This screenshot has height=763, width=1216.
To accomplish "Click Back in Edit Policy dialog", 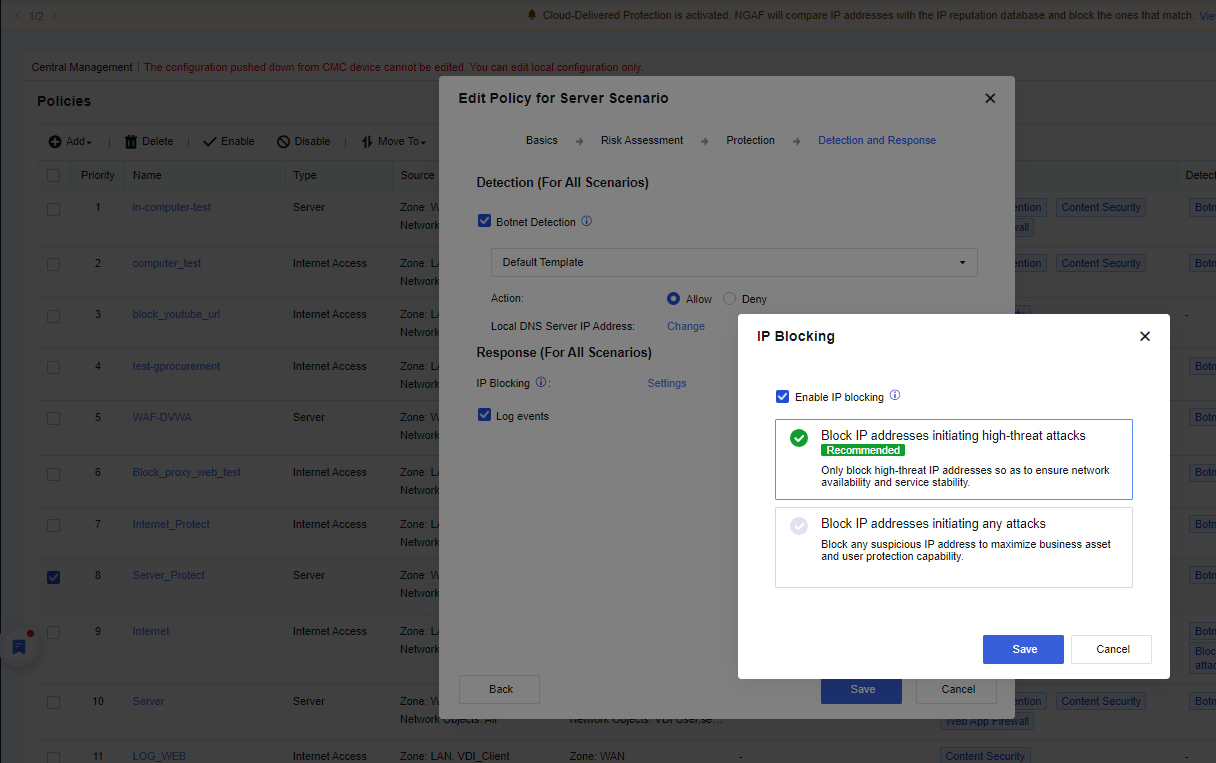I will point(501,689).
